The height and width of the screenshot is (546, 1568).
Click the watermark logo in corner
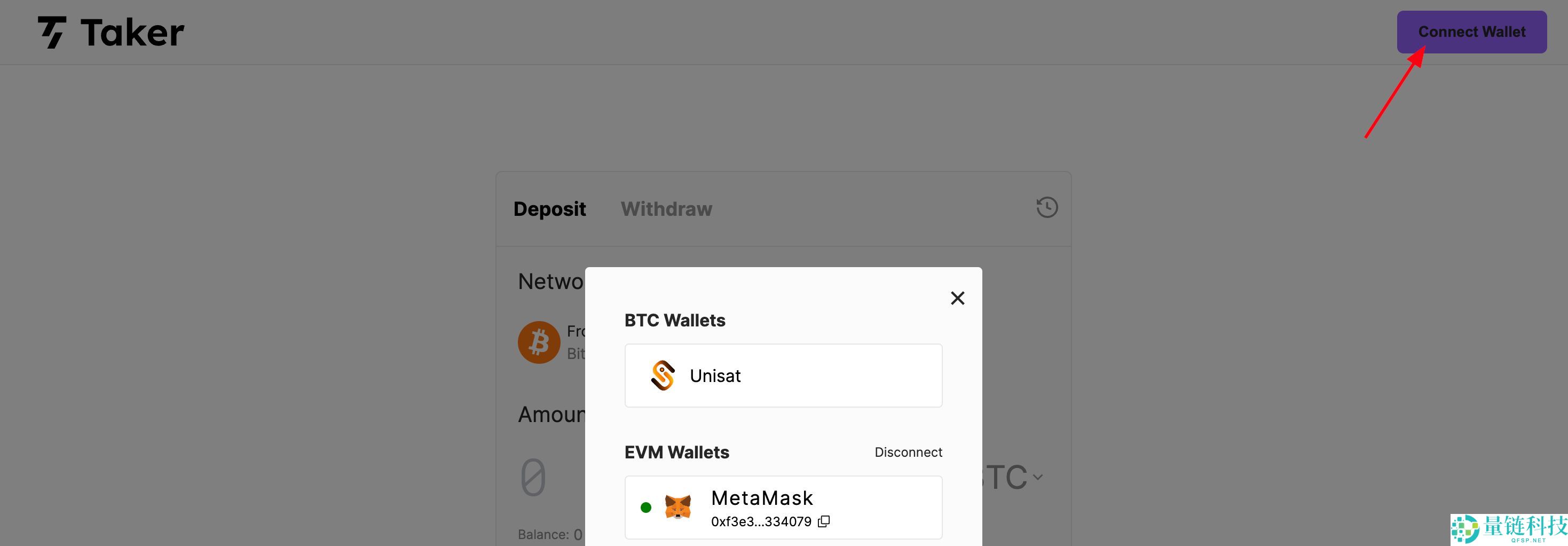(x=1508, y=529)
